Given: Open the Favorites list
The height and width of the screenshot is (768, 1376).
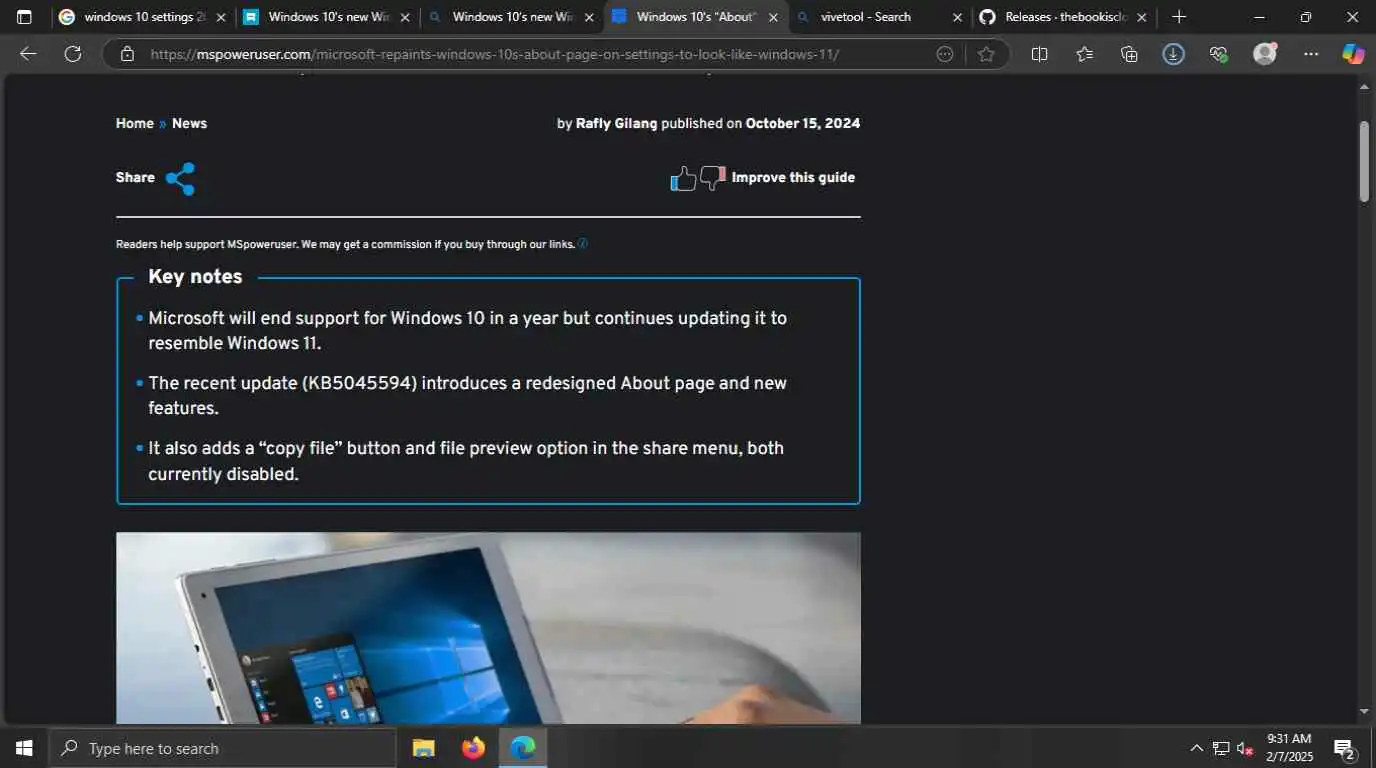Looking at the screenshot, I should pos(1085,54).
